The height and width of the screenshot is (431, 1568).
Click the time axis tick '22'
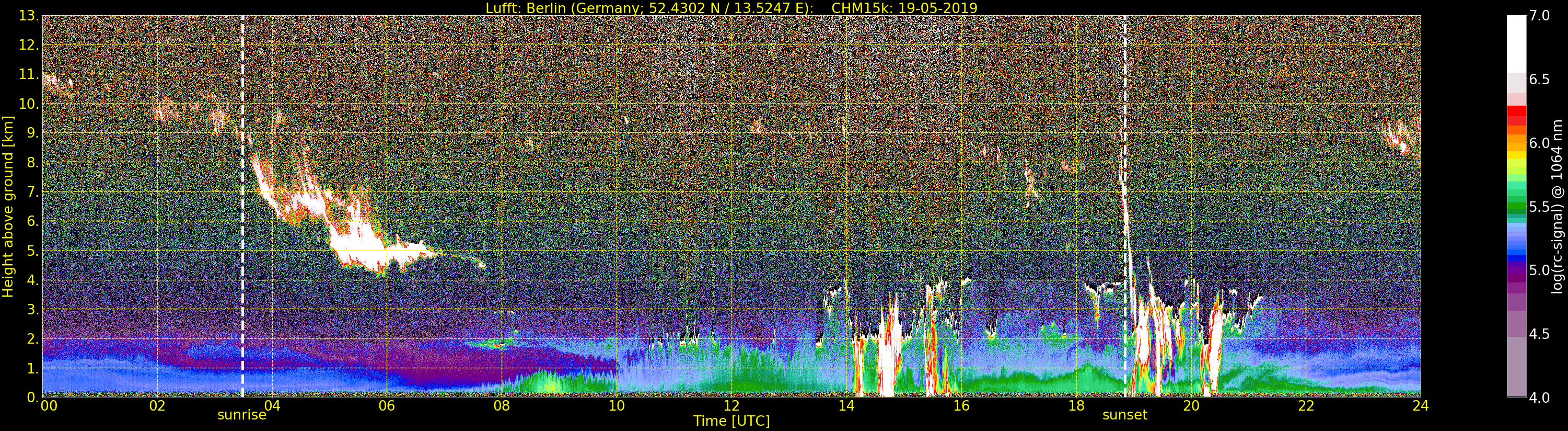1306,406
